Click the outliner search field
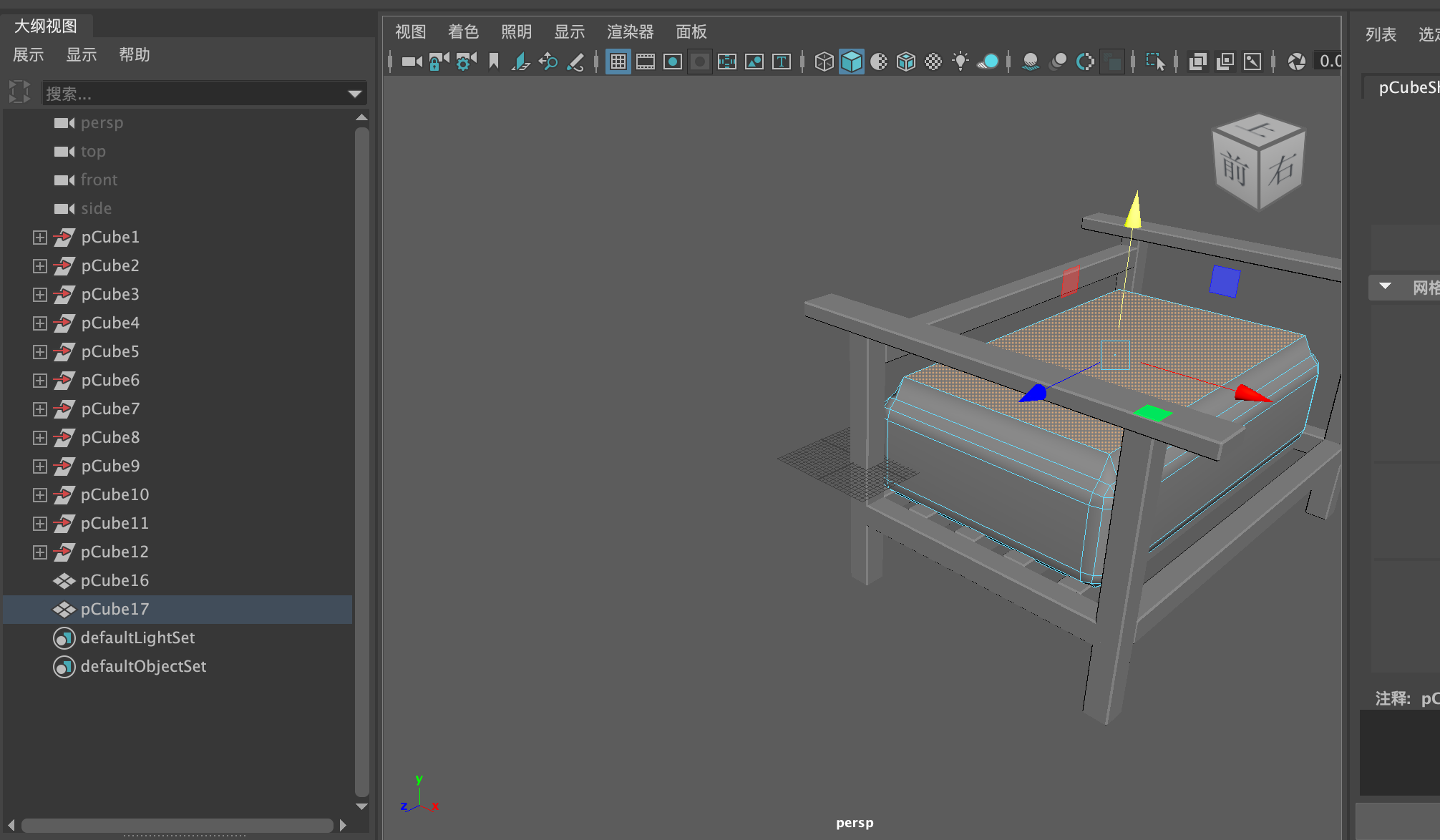Viewport: 1440px width, 840px height. pos(193,94)
